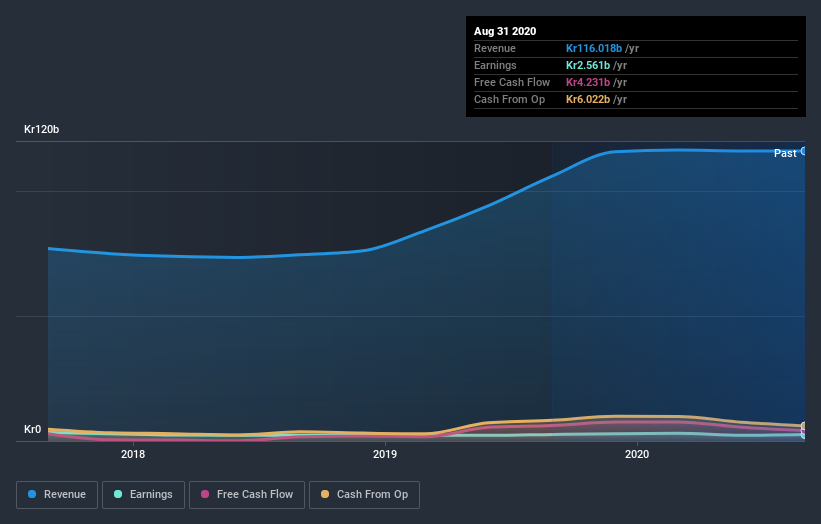This screenshot has height=524, width=821.
Task: Toggle the Cash From Op legend button
Action: pos(364,495)
